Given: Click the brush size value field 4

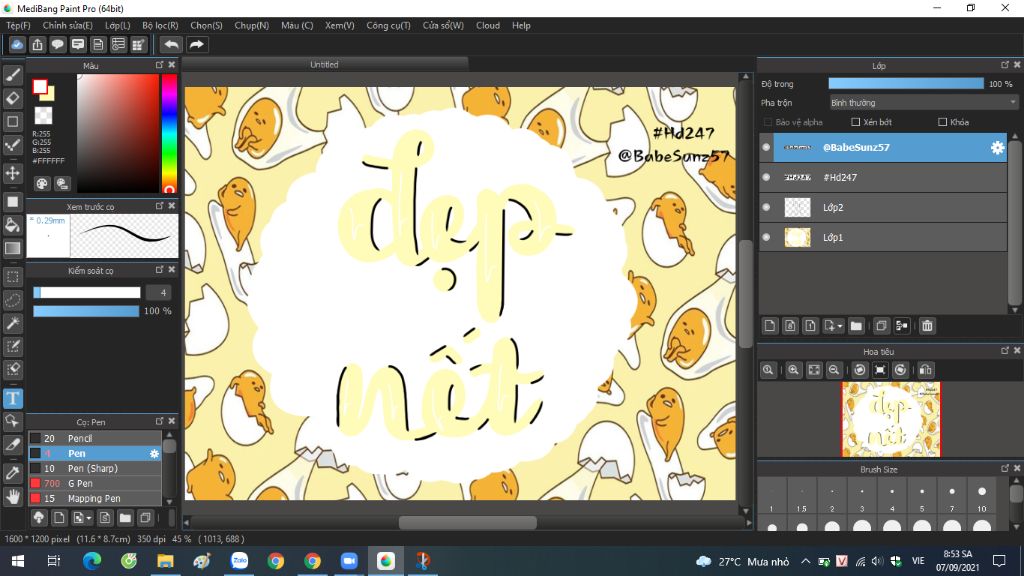Looking at the screenshot, I should [159, 293].
